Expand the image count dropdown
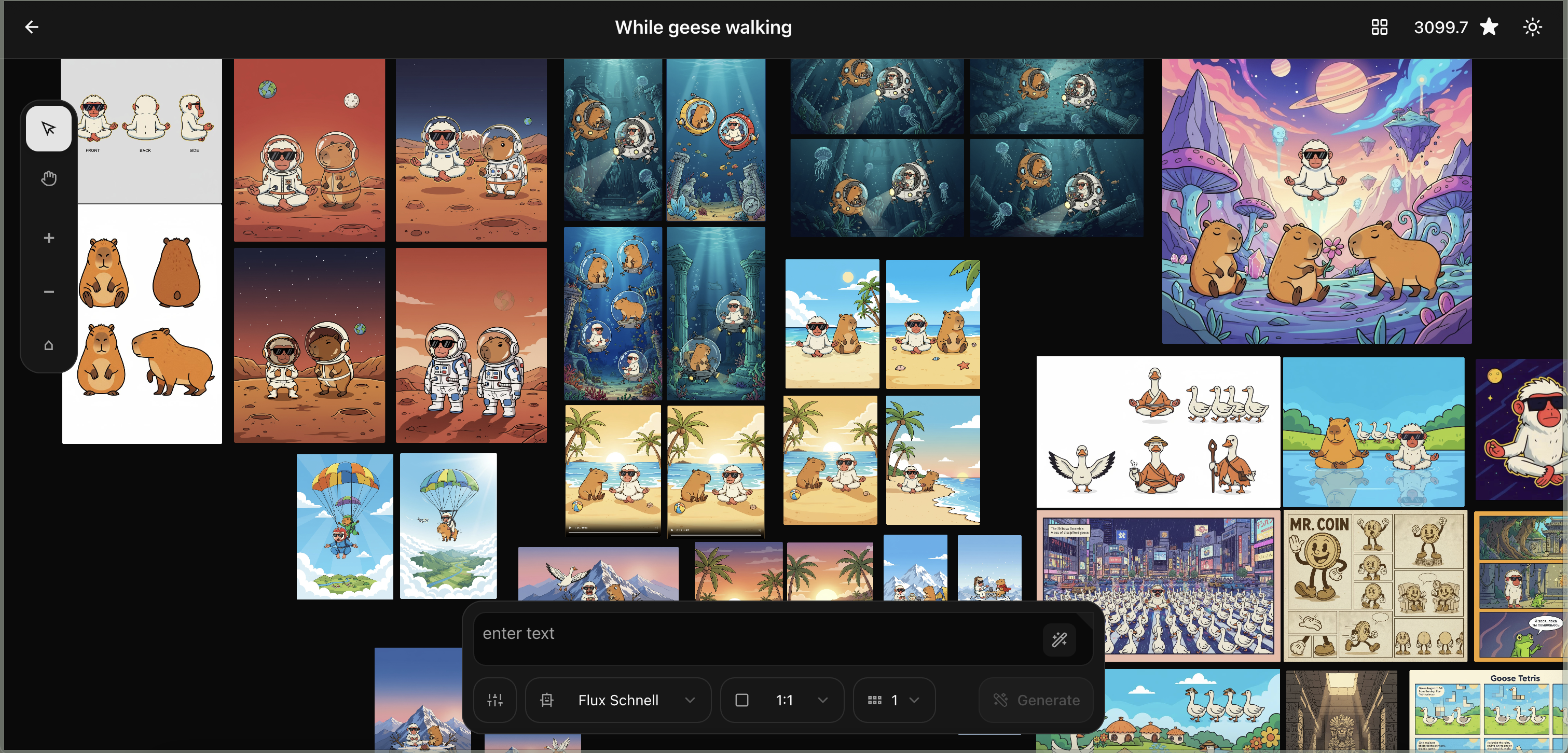The image size is (1568, 753). point(893,700)
